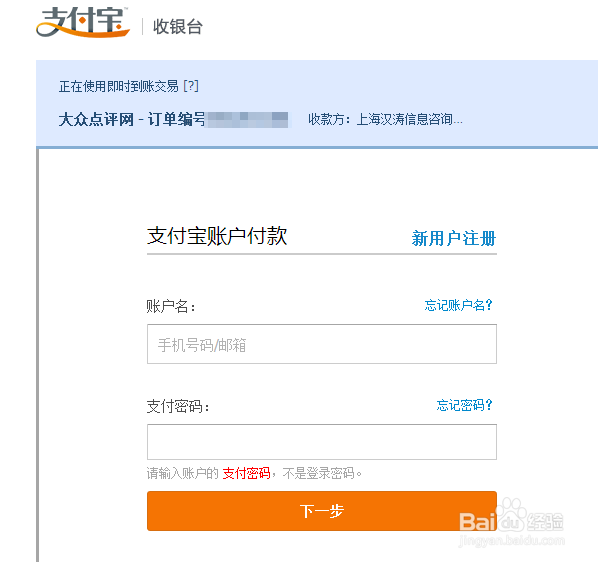Click the Baidu paw watermark logo
Viewport: 598px width, 562px height.
[512, 515]
